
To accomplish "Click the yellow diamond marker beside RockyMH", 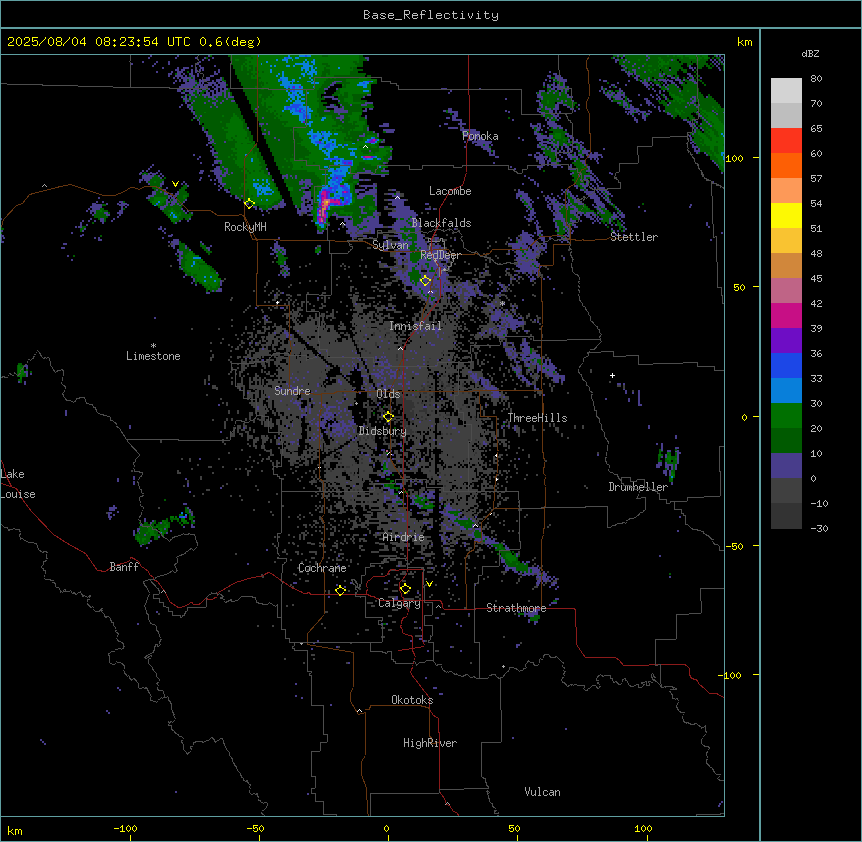I will (250, 204).
